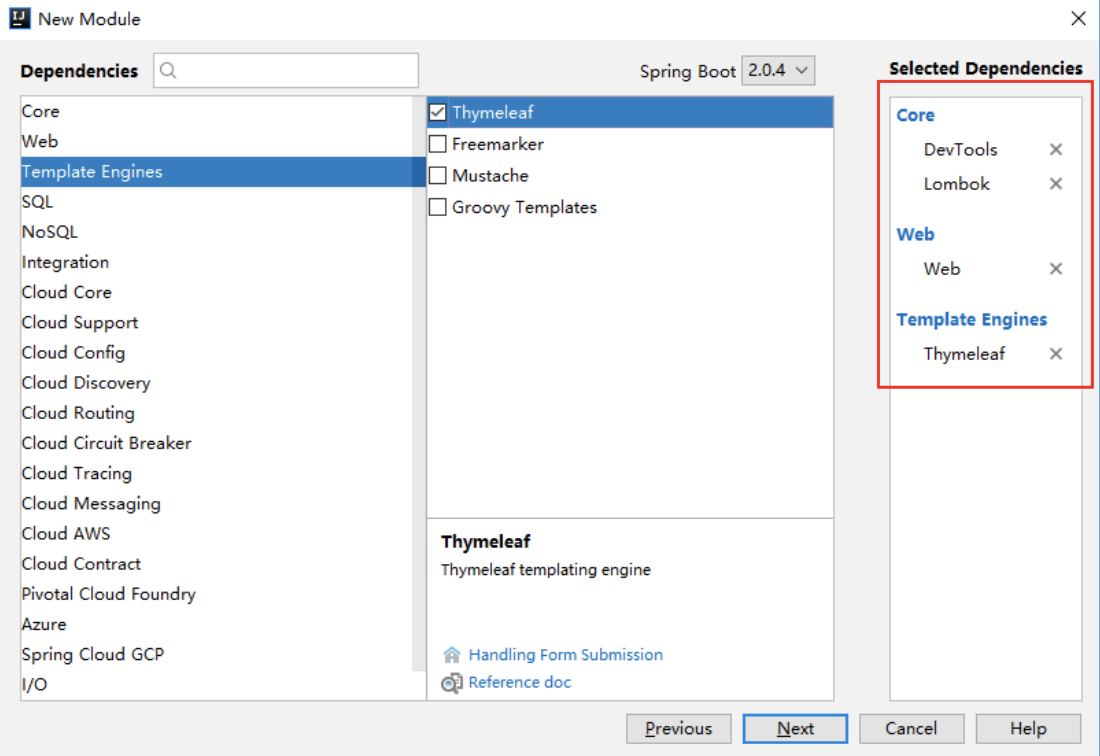
Task: Click the reference doc icon
Action: pyautogui.click(x=452, y=682)
